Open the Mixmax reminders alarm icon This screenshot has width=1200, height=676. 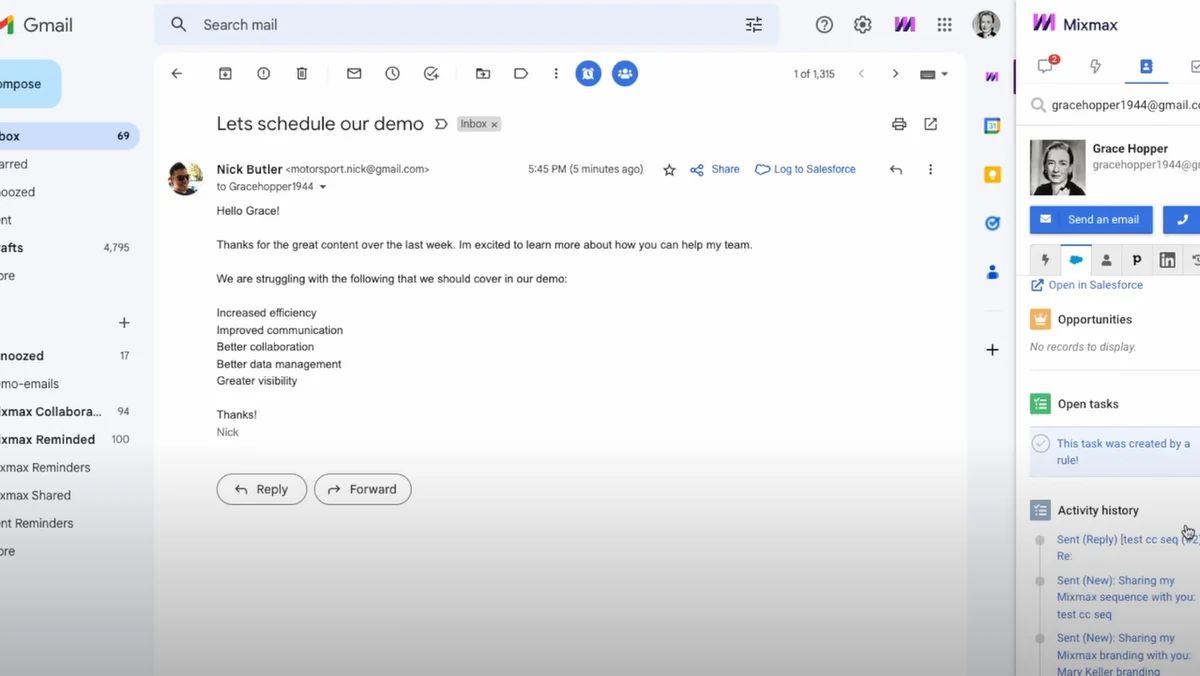tap(588, 73)
